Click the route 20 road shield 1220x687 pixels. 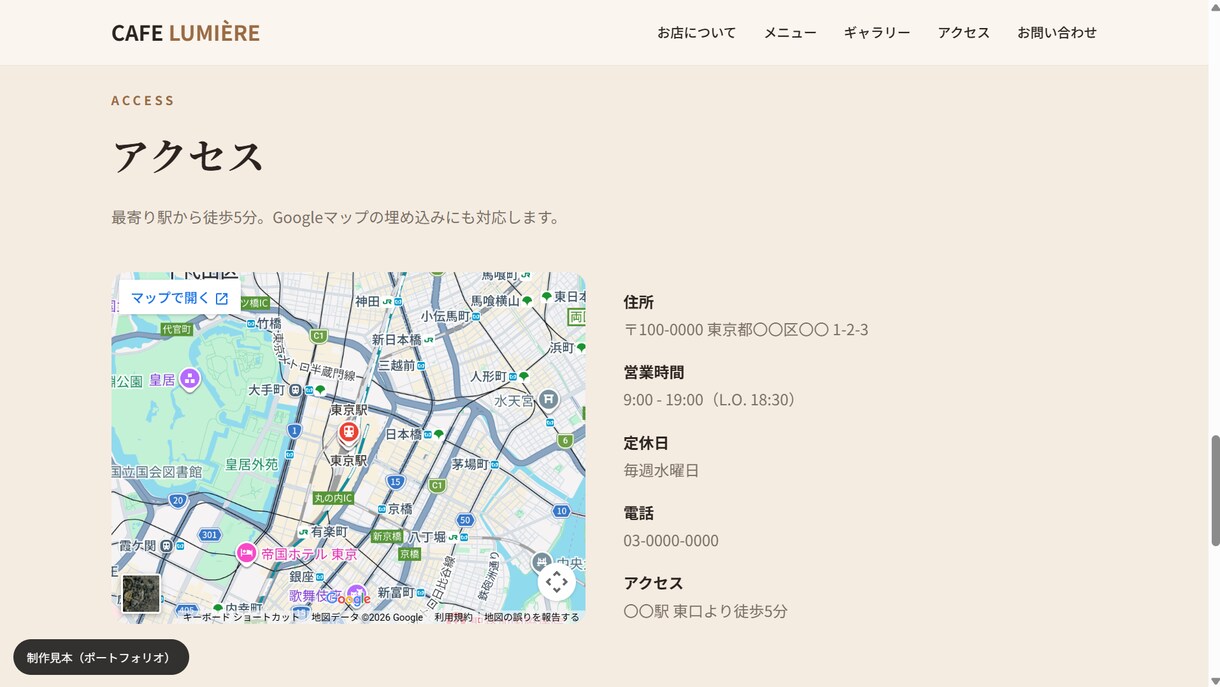pyautogui.click(x=177, y=500)
